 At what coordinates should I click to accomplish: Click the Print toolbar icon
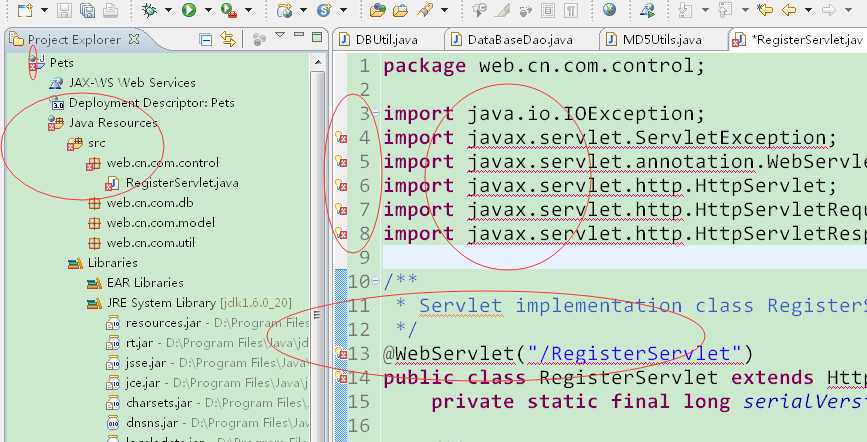coord(111,10)
